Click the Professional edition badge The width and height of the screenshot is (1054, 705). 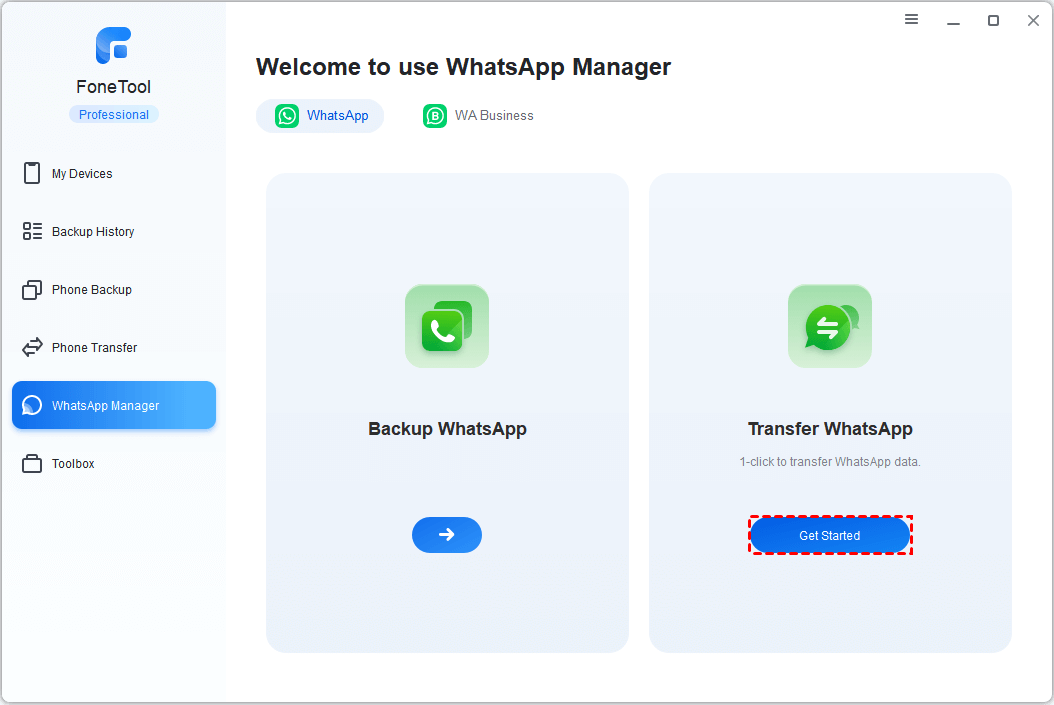(x=114, y=115)
